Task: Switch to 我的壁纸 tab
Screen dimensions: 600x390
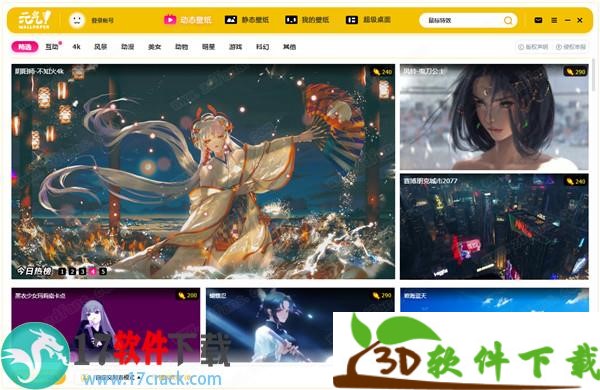Action: [315, 20]
